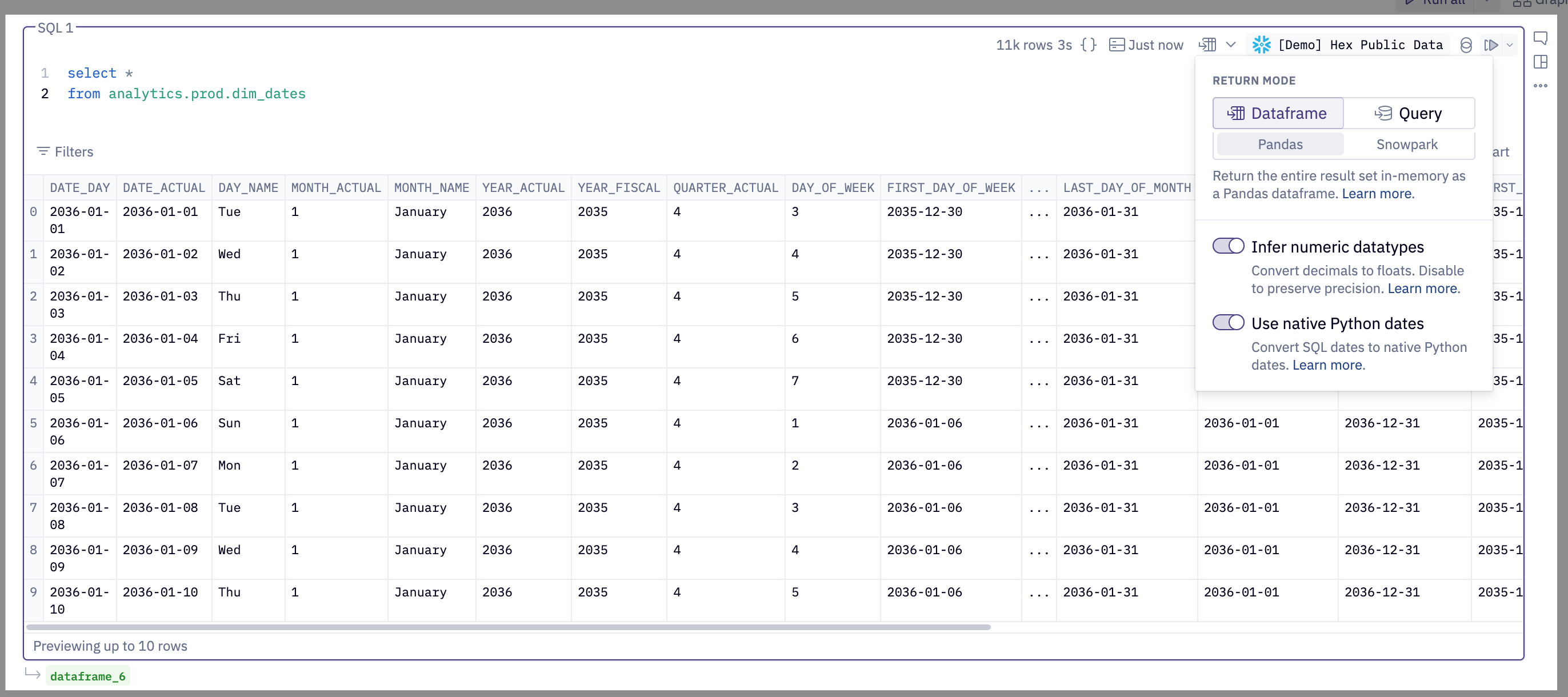Open the dataframe mode dropdown chevron
Viewport: 1568px width, 697px height.
[1232, 45]
